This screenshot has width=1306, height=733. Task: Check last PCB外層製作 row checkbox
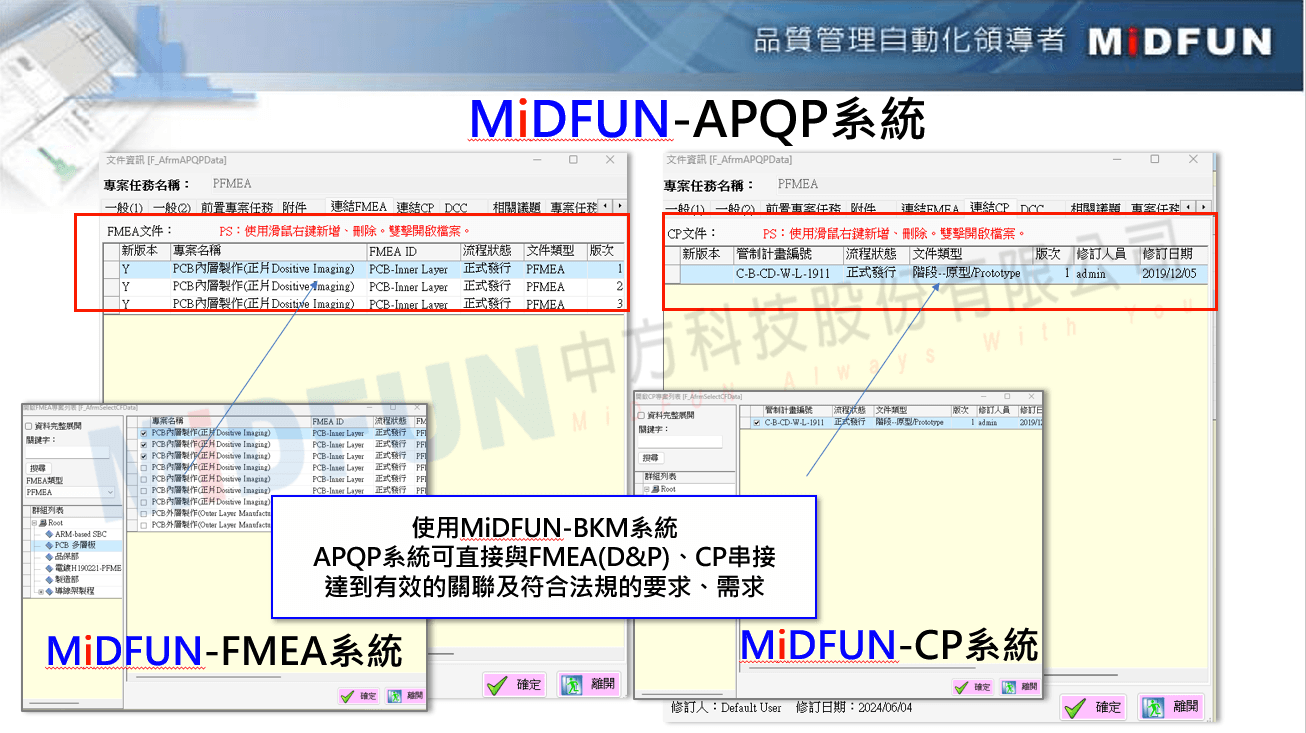(144, 524)
